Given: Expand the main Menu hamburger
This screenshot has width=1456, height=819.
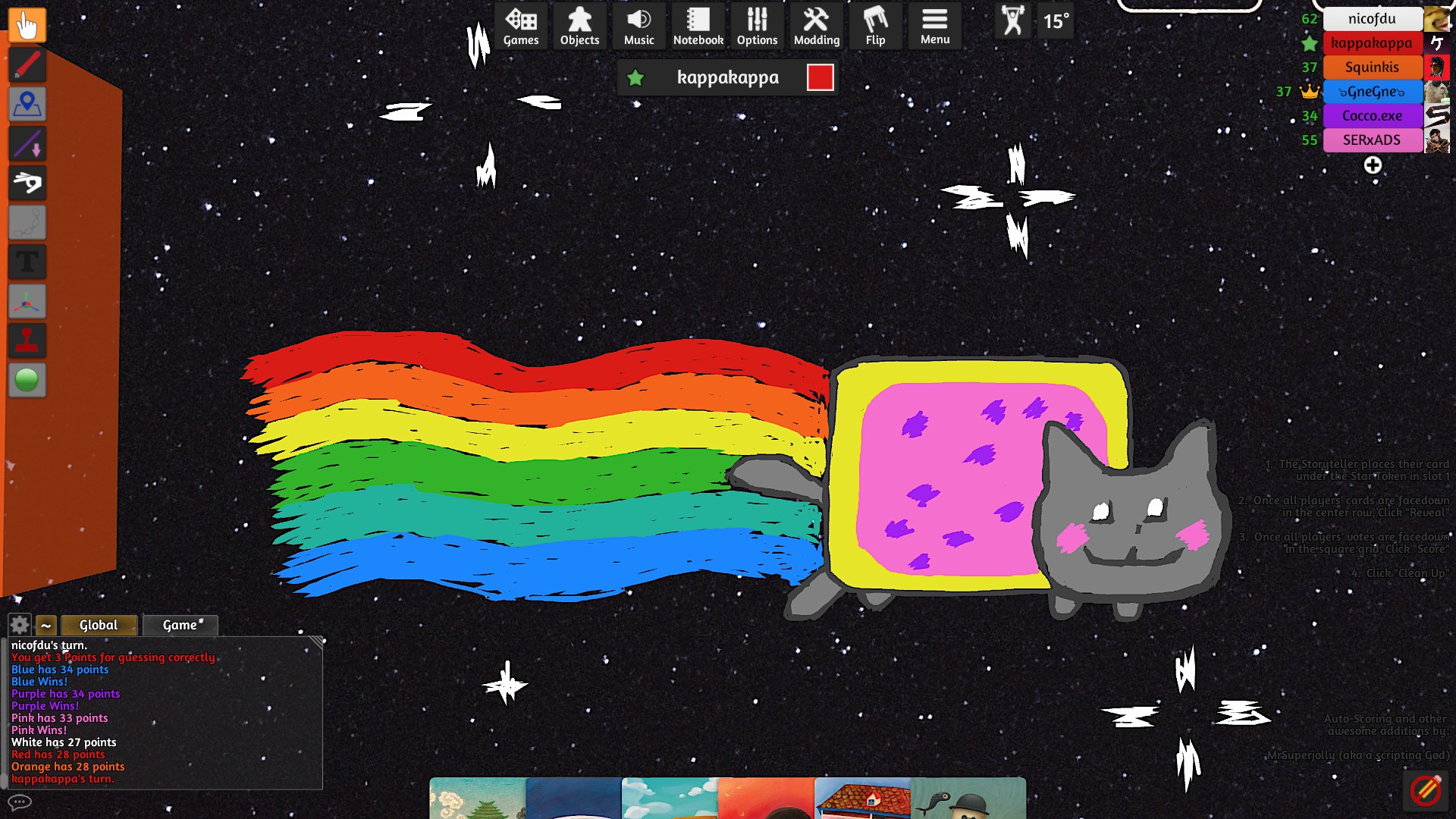Looking at the screenshot, I should [x=934, y=27].
